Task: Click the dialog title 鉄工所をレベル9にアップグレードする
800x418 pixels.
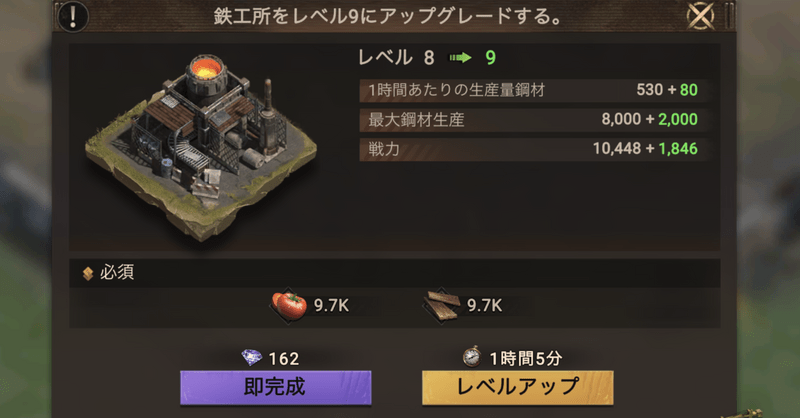Action: point(388,16)
